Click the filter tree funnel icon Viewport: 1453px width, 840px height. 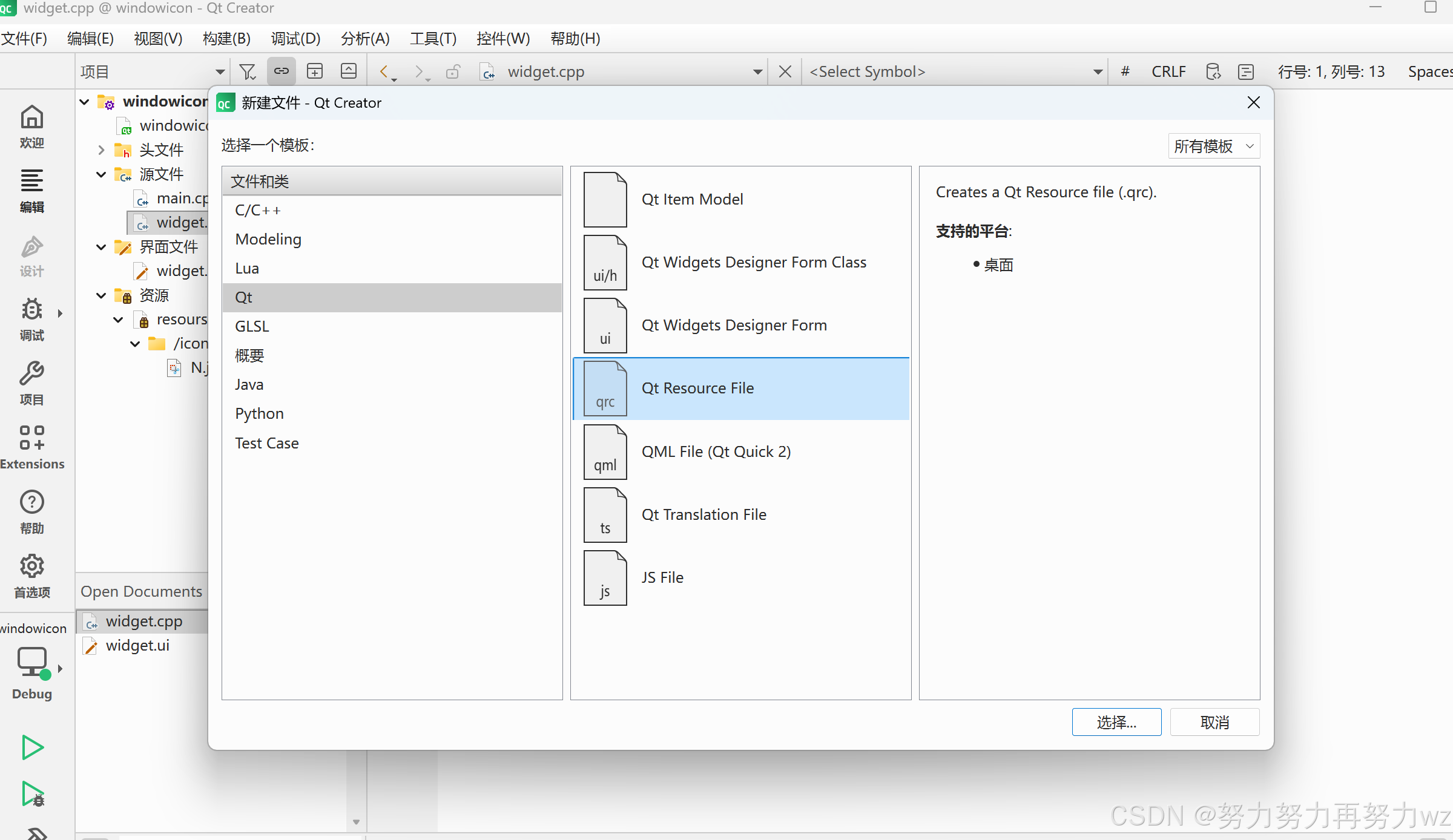coord(247,71)
